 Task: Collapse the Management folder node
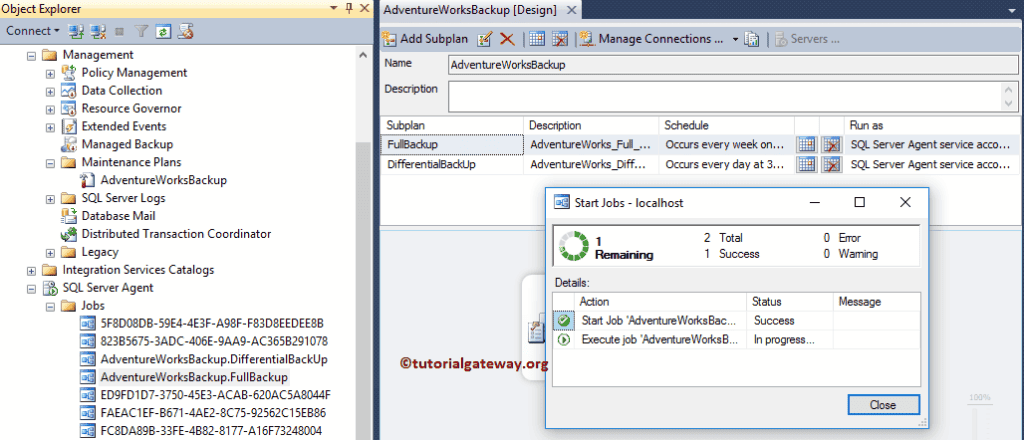click(x=31, y=55)
